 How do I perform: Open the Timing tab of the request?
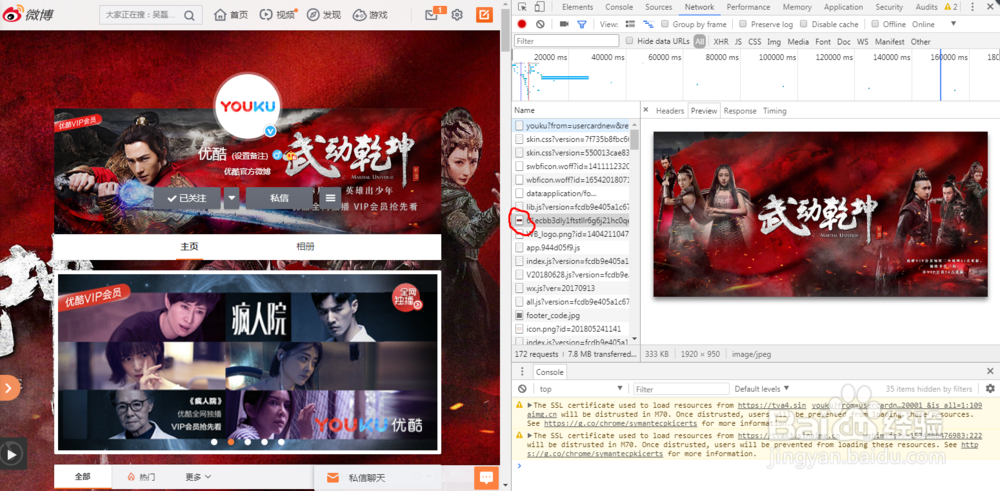point(774,110)
